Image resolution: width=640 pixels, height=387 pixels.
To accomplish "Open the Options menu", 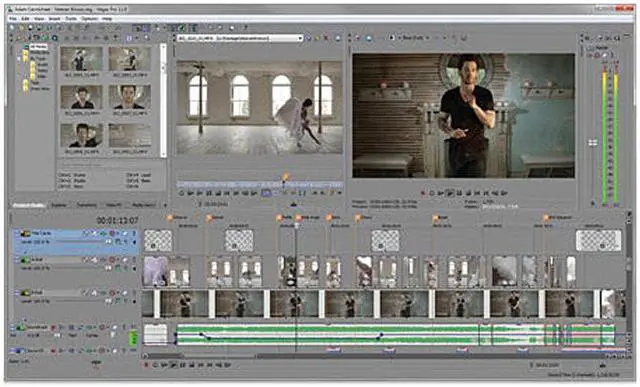I will coord(89,19).
